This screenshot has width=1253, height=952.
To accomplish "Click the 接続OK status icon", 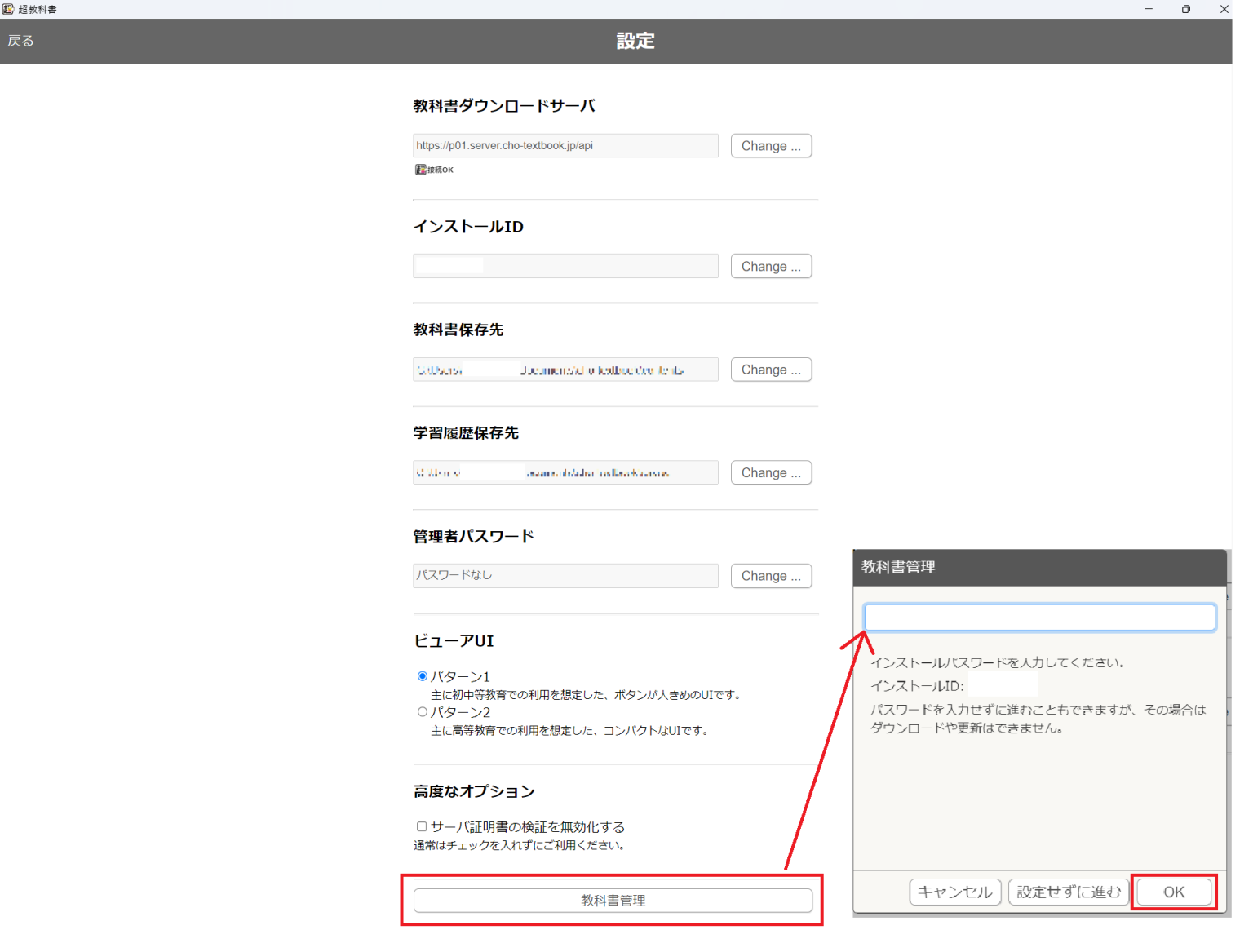I will (x=421, y=170).
